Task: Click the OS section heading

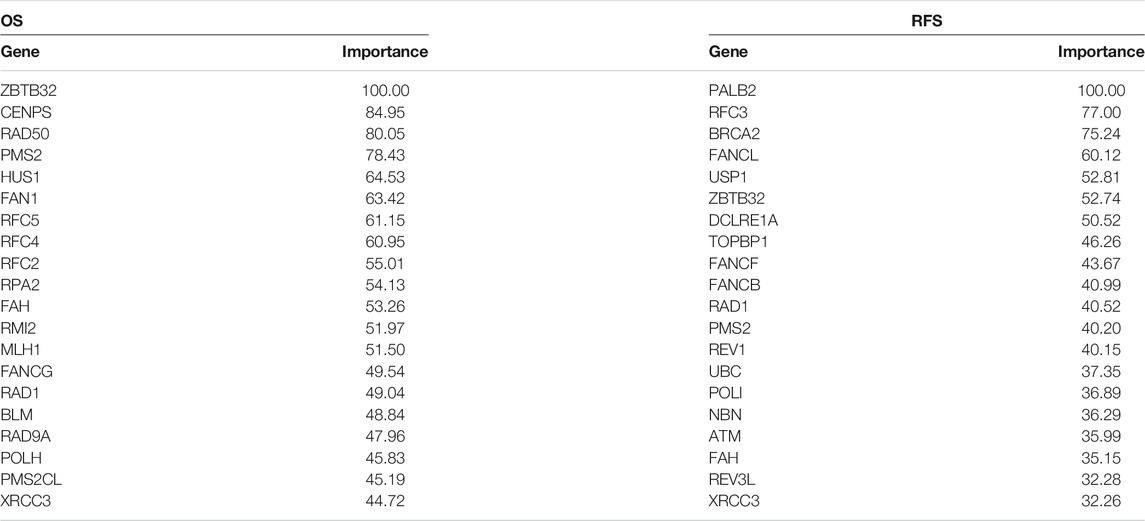Action: tap(11, 21)
